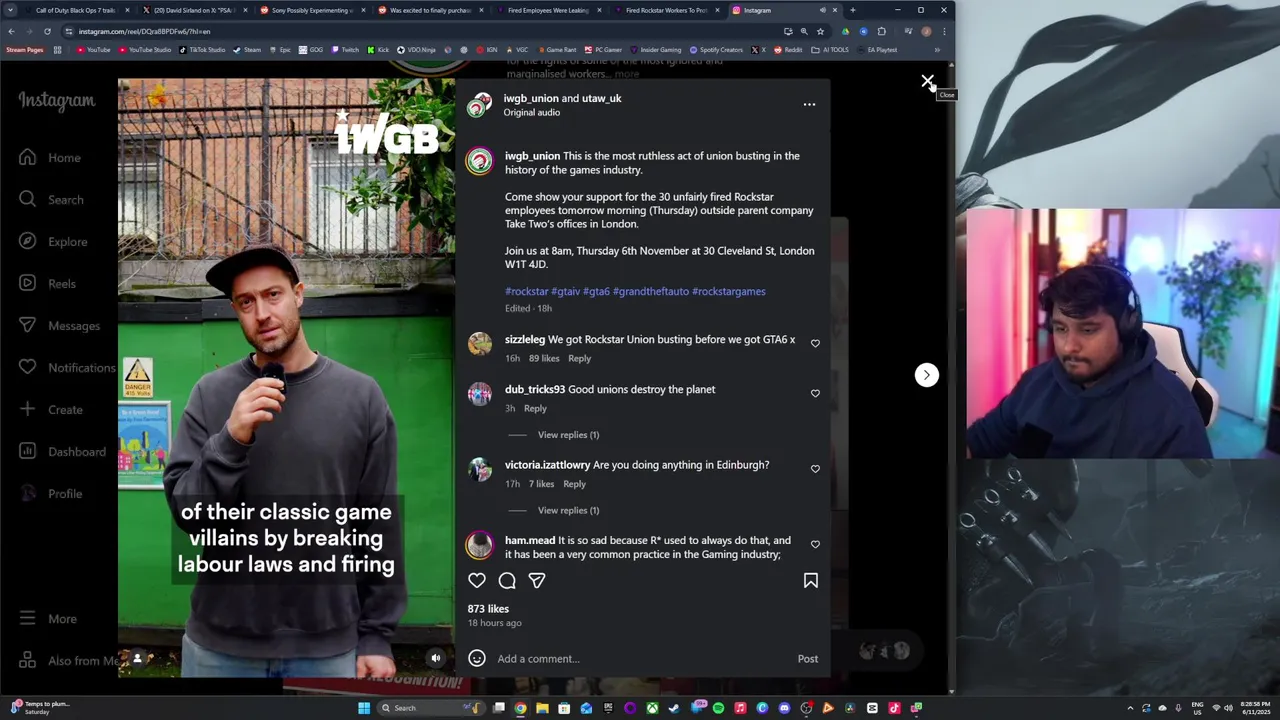Like the reel with the heart icon
This screenshot has height=720, width=1280.
pyautogui.click(x=477, y=580)
